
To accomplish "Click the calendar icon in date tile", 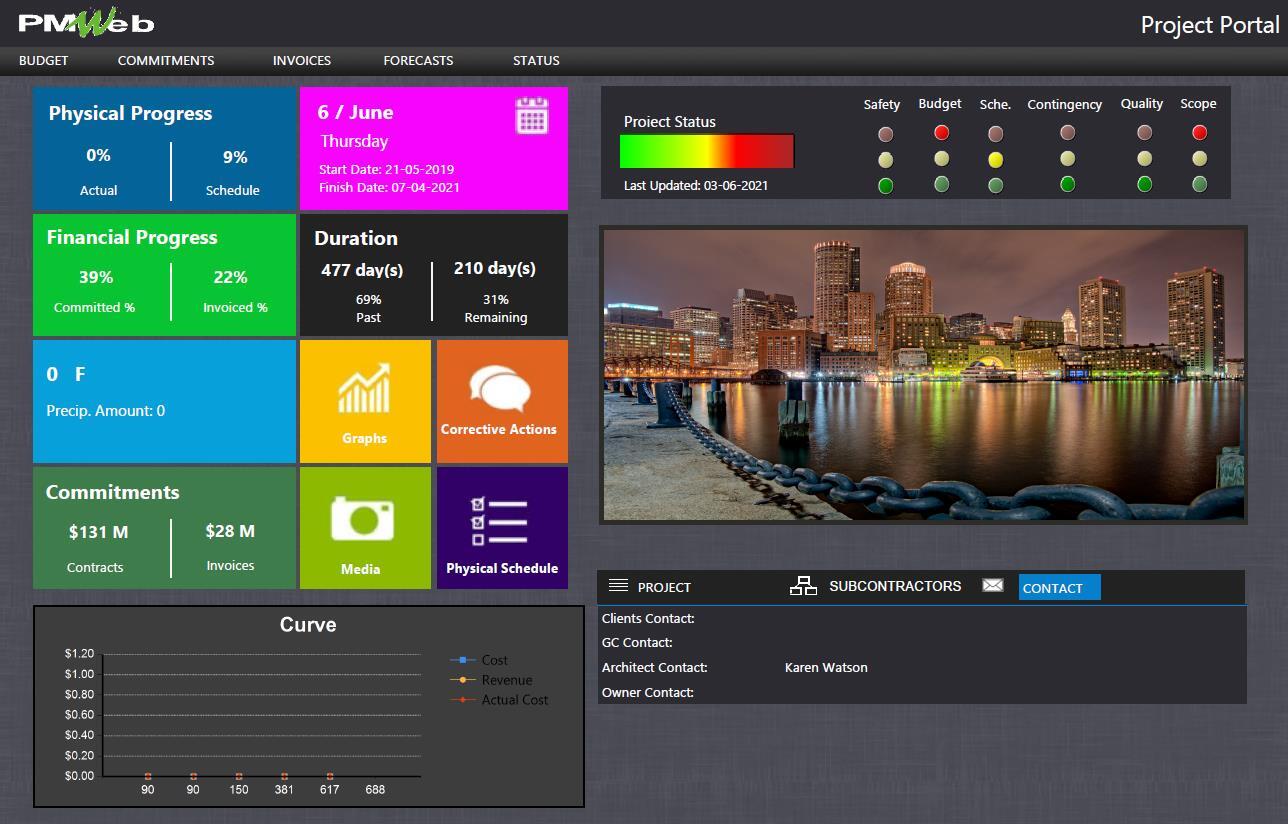I will pos(532,116).
